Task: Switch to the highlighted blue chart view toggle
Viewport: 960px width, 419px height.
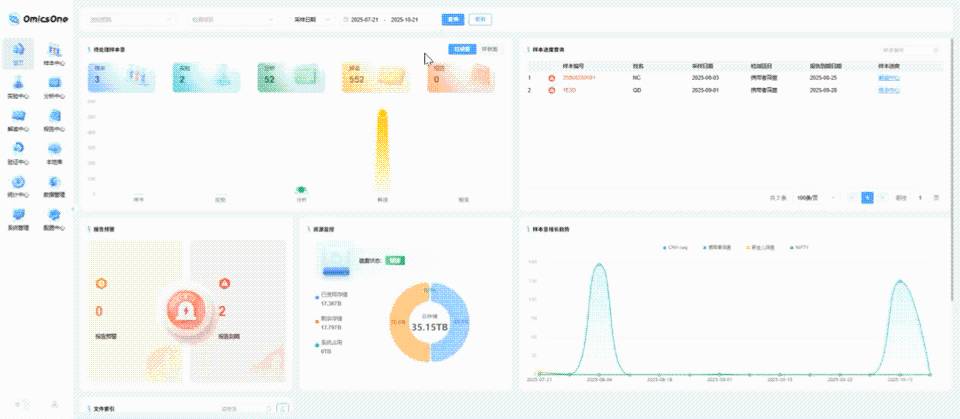Action: [461, 48]
